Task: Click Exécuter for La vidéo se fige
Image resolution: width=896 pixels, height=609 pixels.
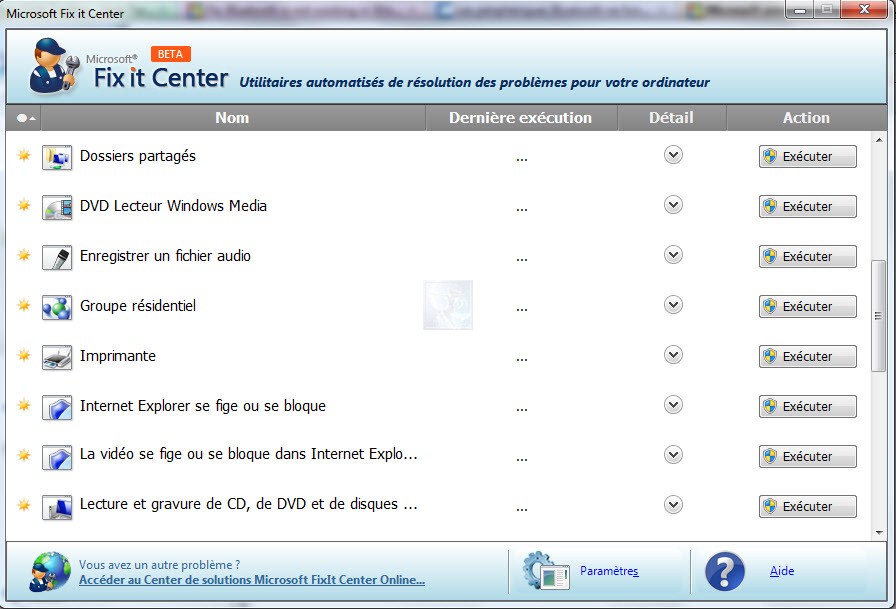Action: (x=807, y=456)
